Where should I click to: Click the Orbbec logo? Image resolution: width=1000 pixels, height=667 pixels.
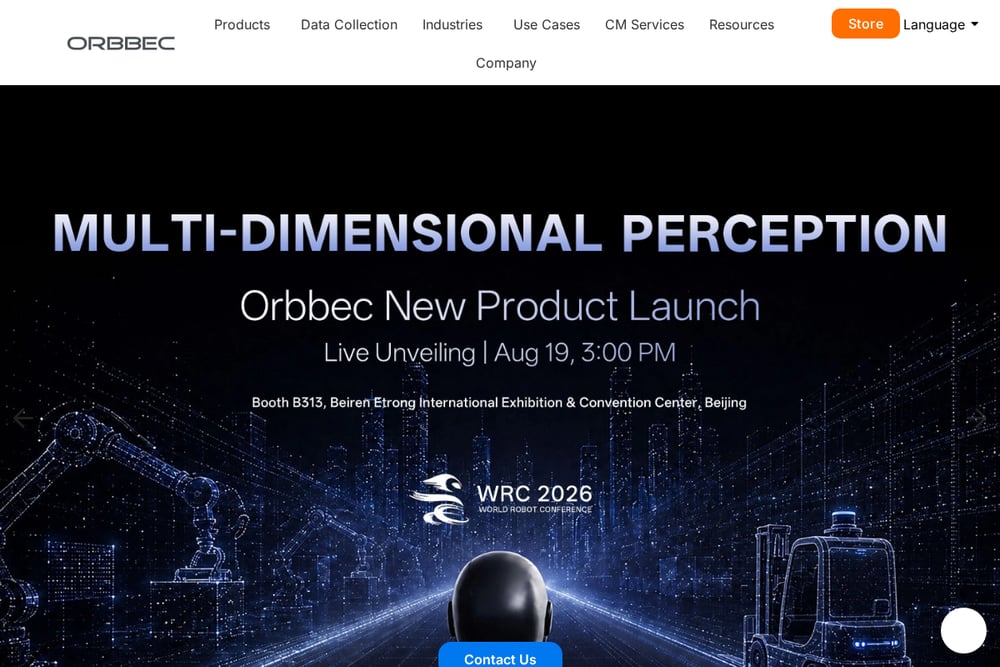(121, 43)
